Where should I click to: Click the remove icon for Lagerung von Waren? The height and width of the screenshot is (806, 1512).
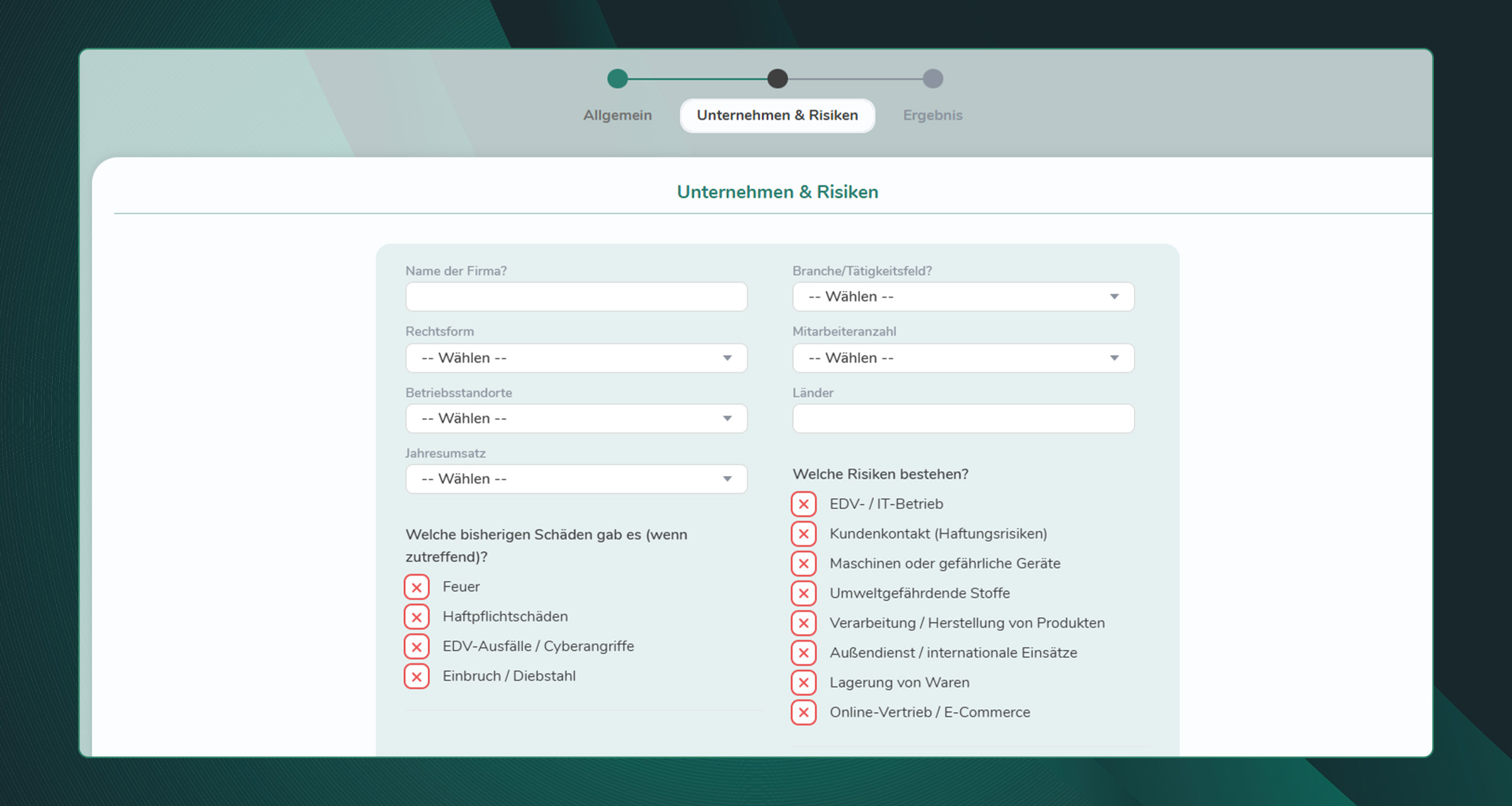pos(804,683)
